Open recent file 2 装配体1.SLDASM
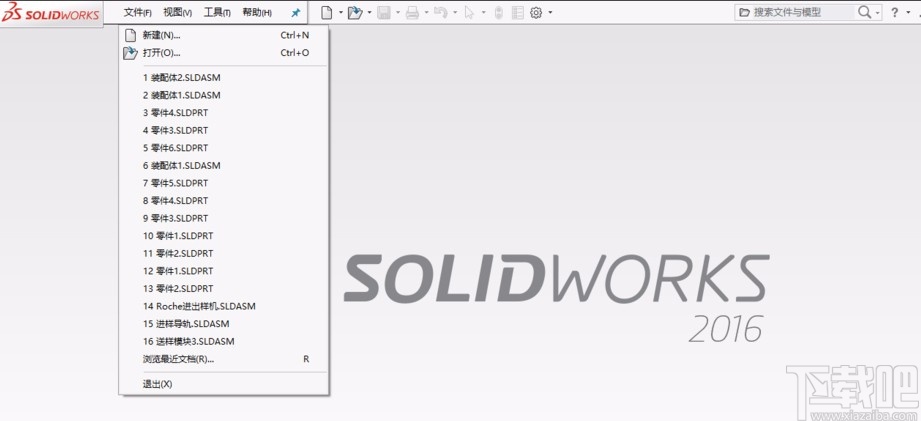Image resolution: width=921 pixels, height=421 pixels. [224, 95]
